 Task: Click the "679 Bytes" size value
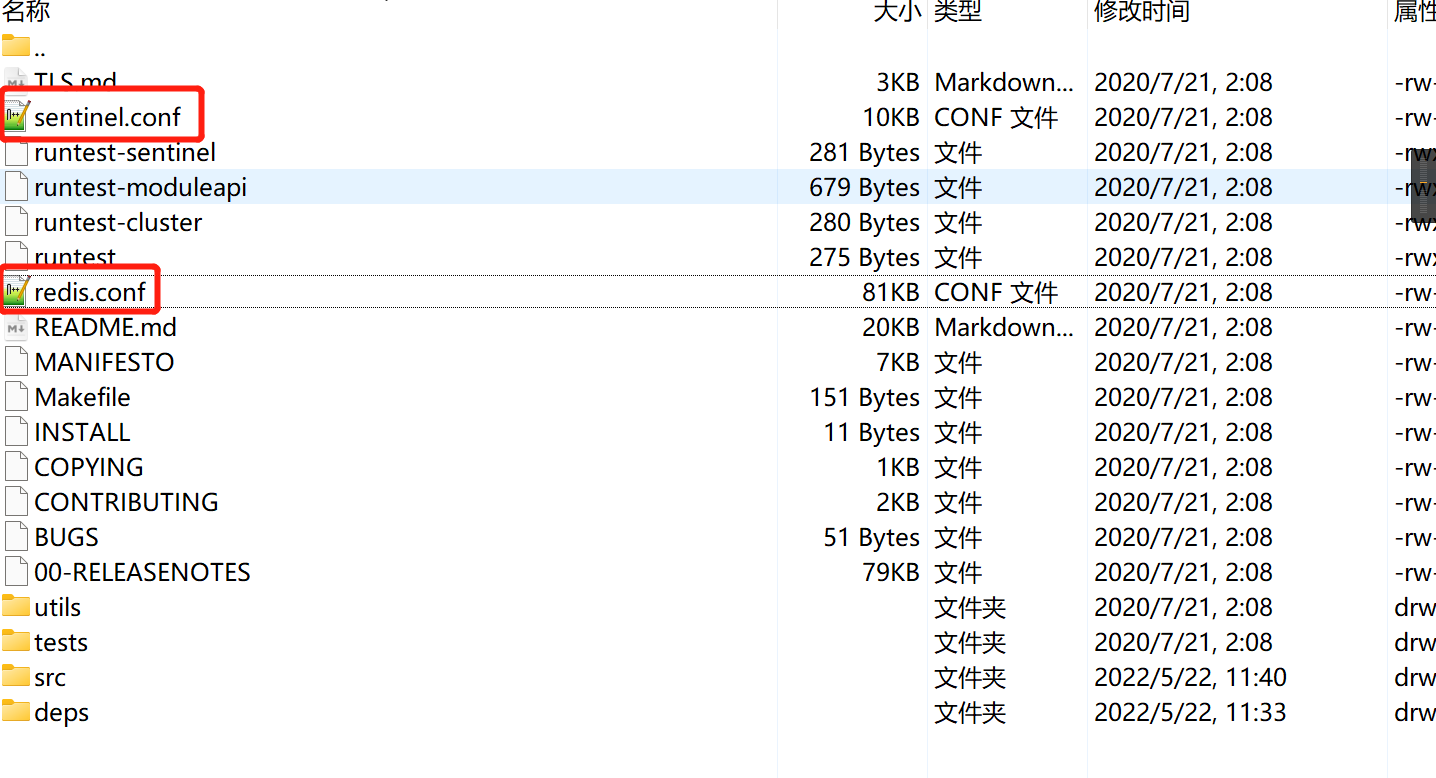point(865,187)
